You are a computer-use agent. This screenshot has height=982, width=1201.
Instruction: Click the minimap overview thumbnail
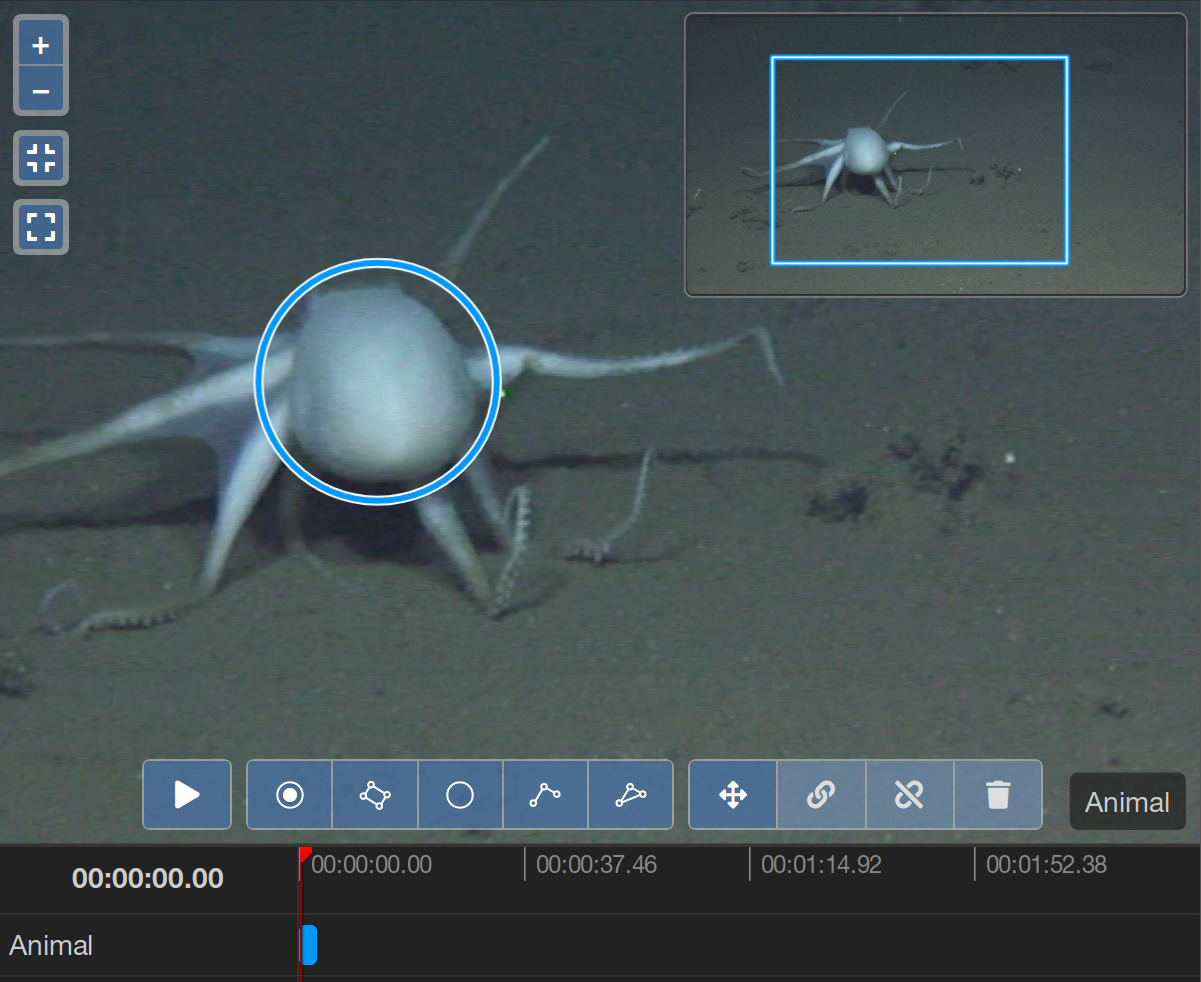point(935,154)
